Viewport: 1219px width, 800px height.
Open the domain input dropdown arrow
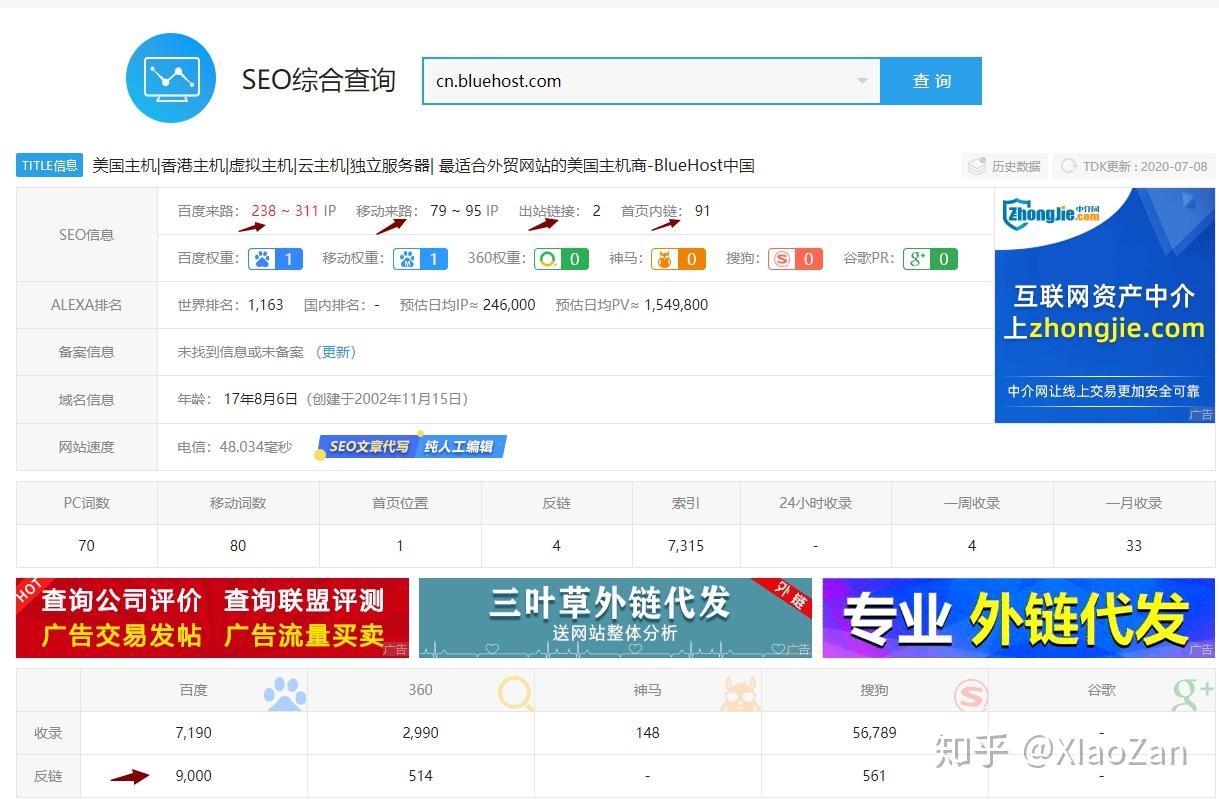coord(862,81)
